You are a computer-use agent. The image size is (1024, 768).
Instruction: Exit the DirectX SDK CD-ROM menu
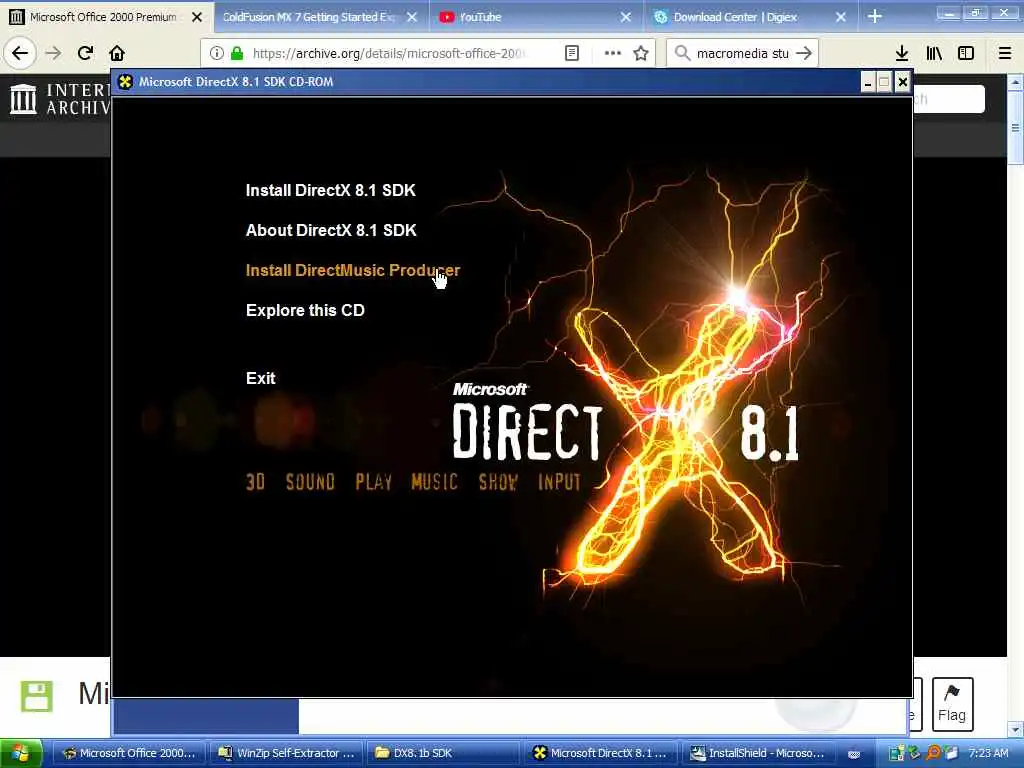pyautogui.click(x=261, y=378)
